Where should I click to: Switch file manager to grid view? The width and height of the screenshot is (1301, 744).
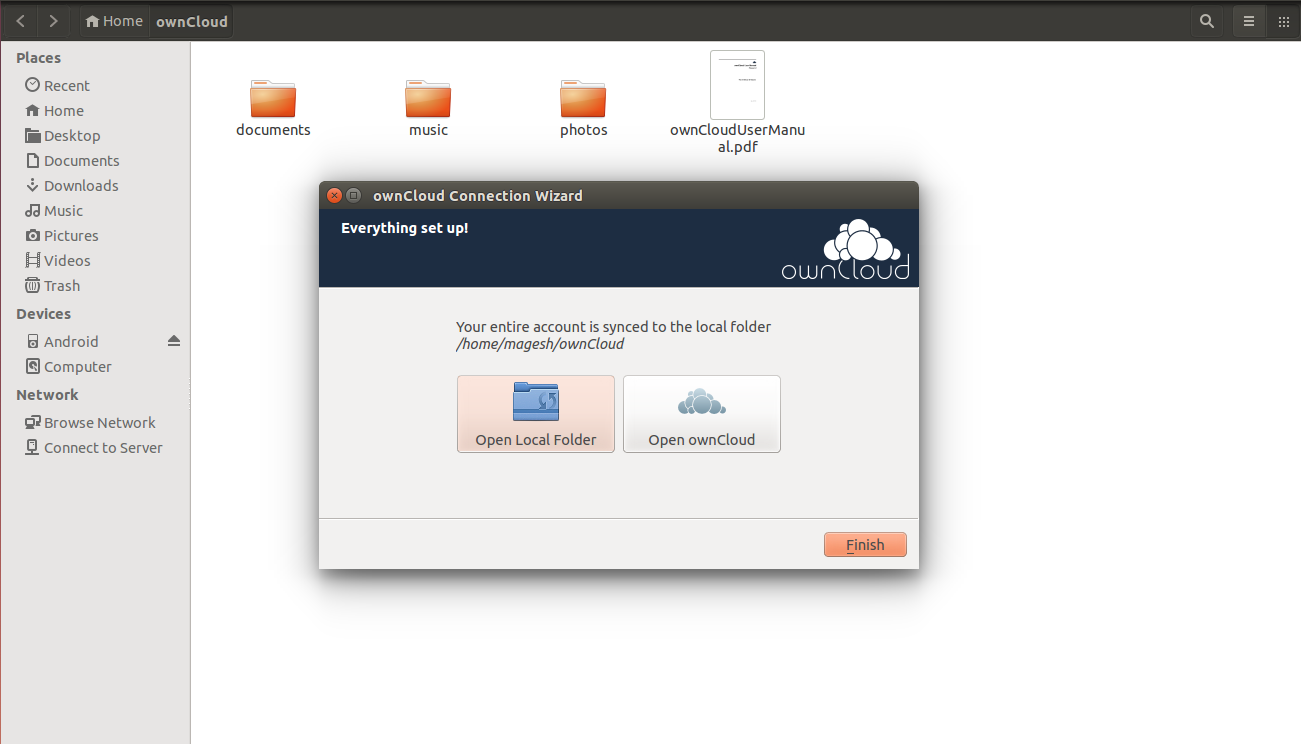1284,21
